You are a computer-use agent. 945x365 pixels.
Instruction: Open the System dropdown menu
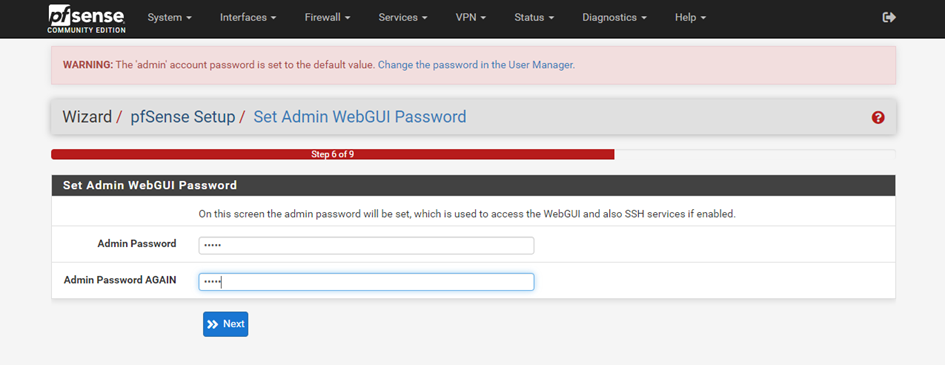click(169, 17)
